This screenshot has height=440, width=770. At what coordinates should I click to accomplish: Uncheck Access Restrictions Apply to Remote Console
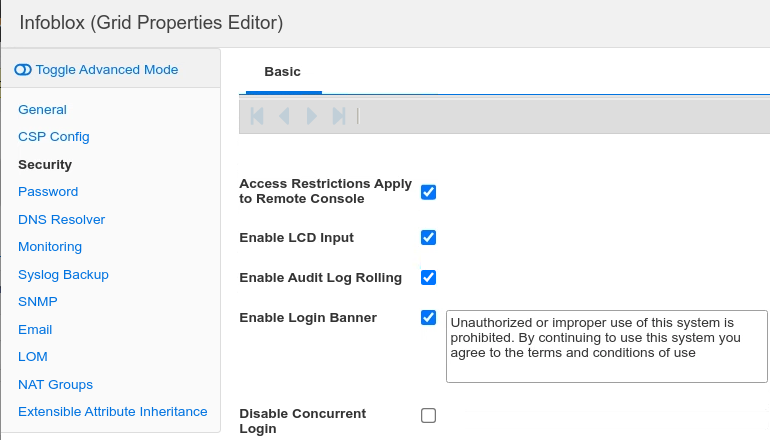(x=428, y=192)
